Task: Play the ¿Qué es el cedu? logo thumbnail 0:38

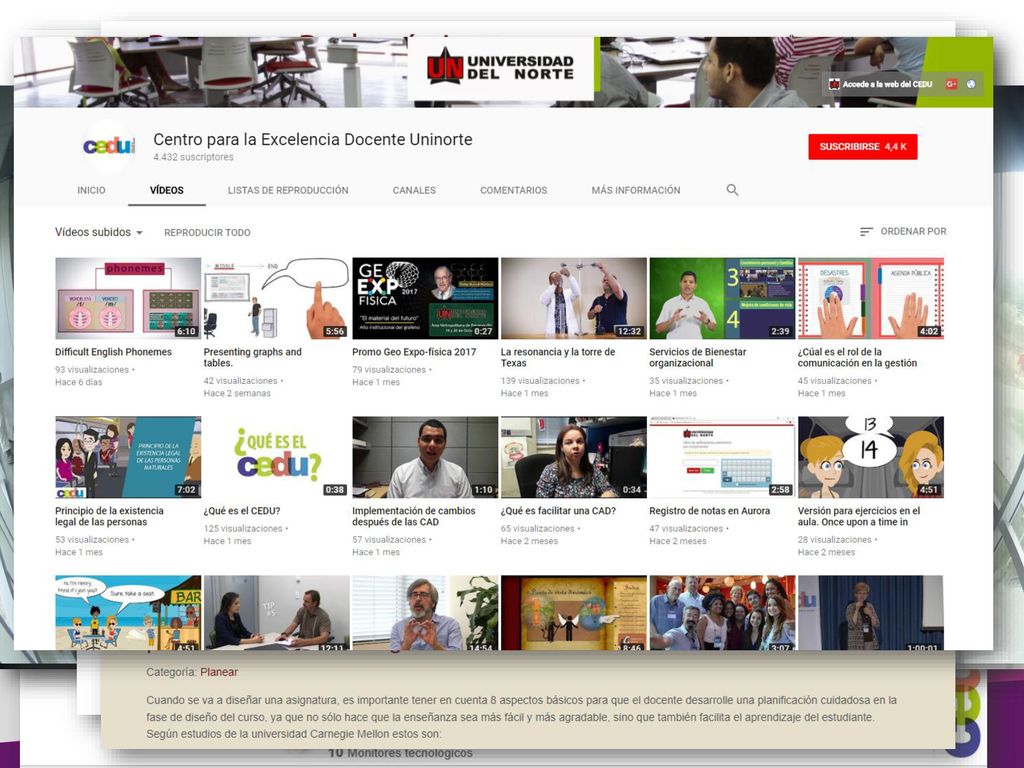Action: [276, 457]
